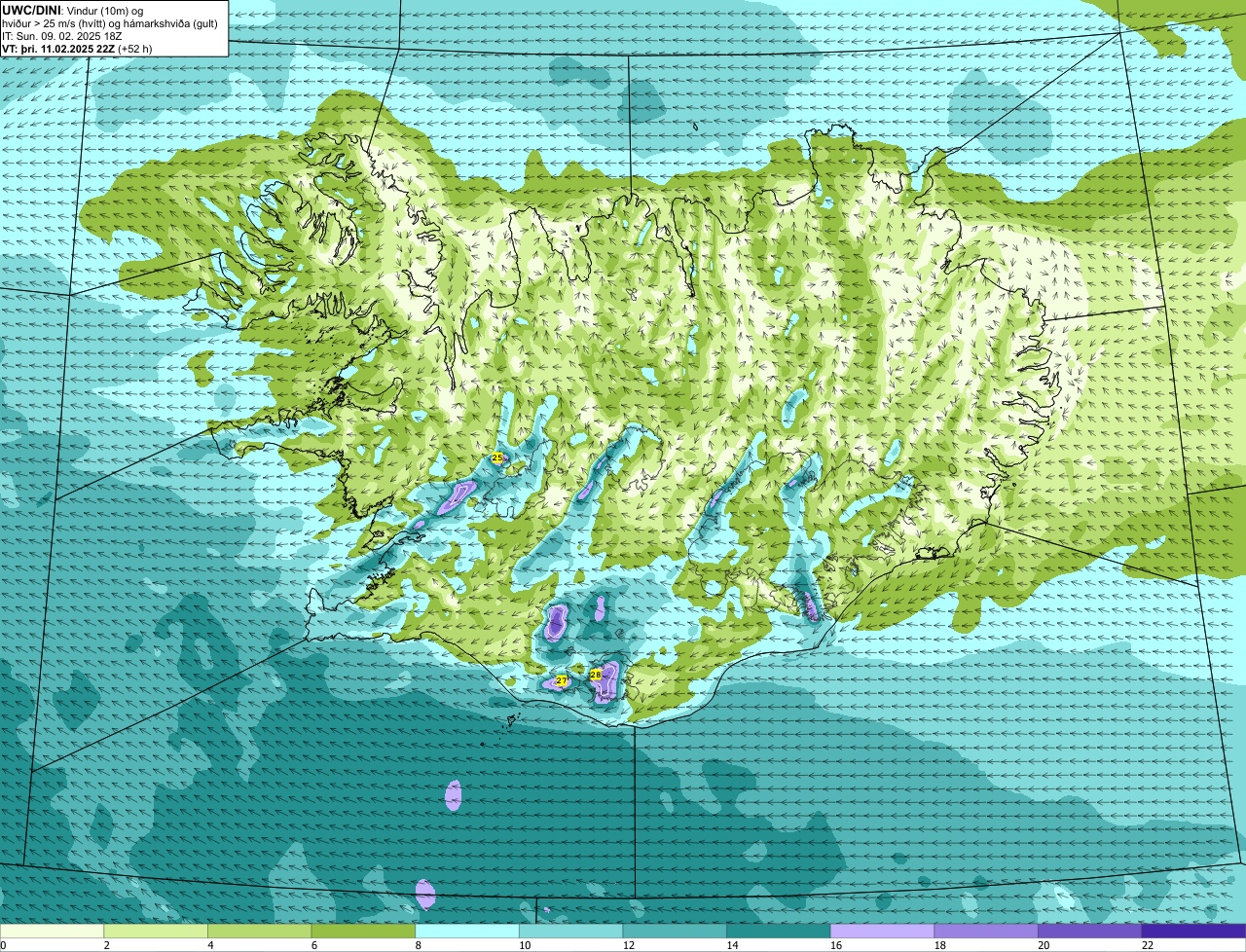Click the legend scale label '4'
The height and width of the screenshot is (952, 1246).
tap(210, 945)
